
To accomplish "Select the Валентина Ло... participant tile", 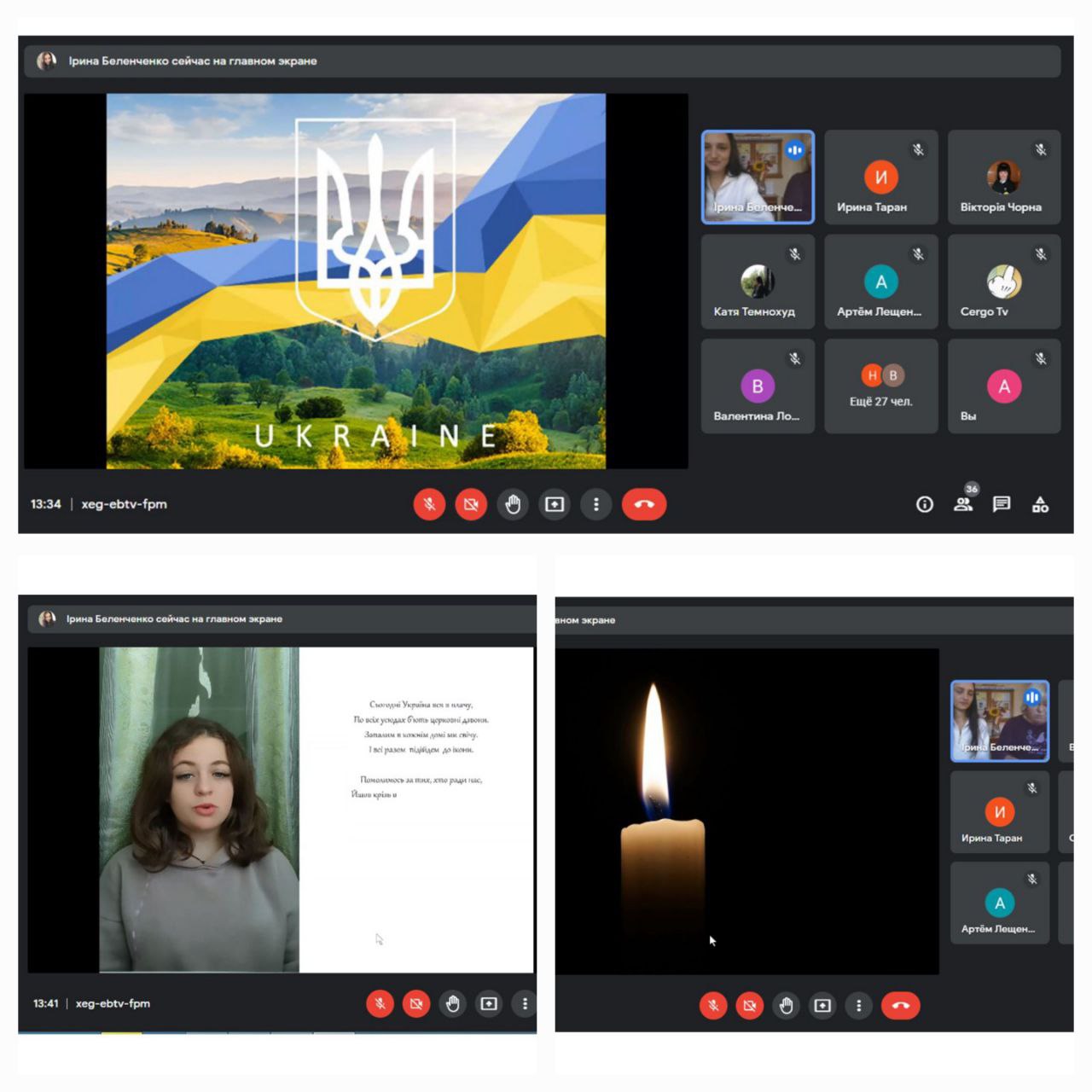I will (758, 386).
